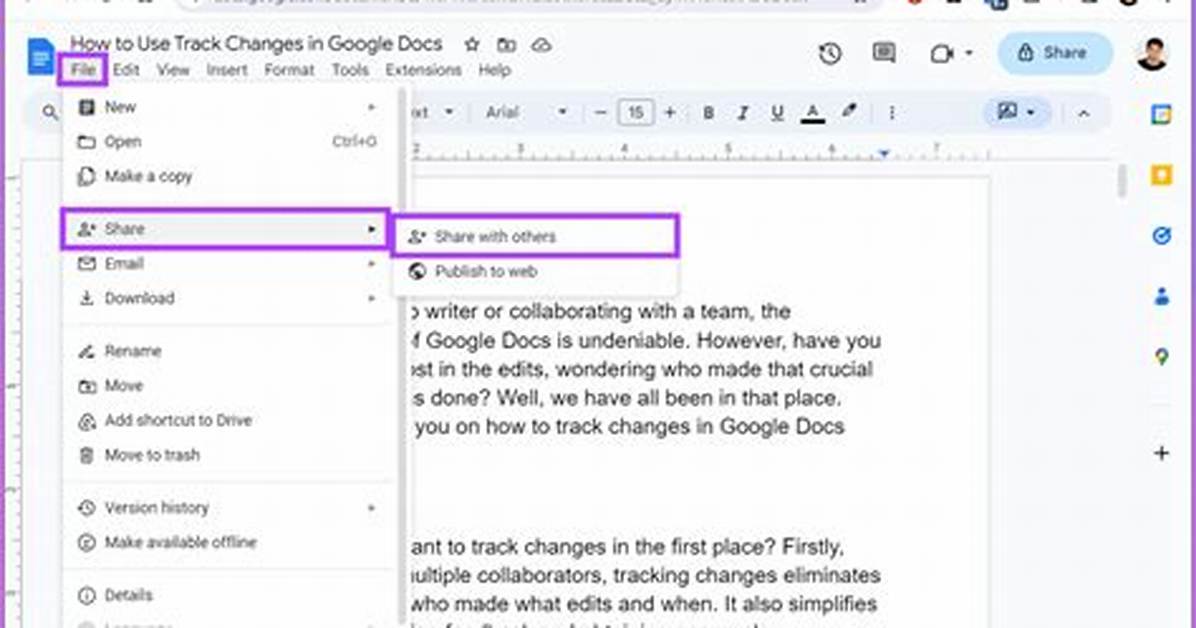Select Move to trash

point(229,455)
